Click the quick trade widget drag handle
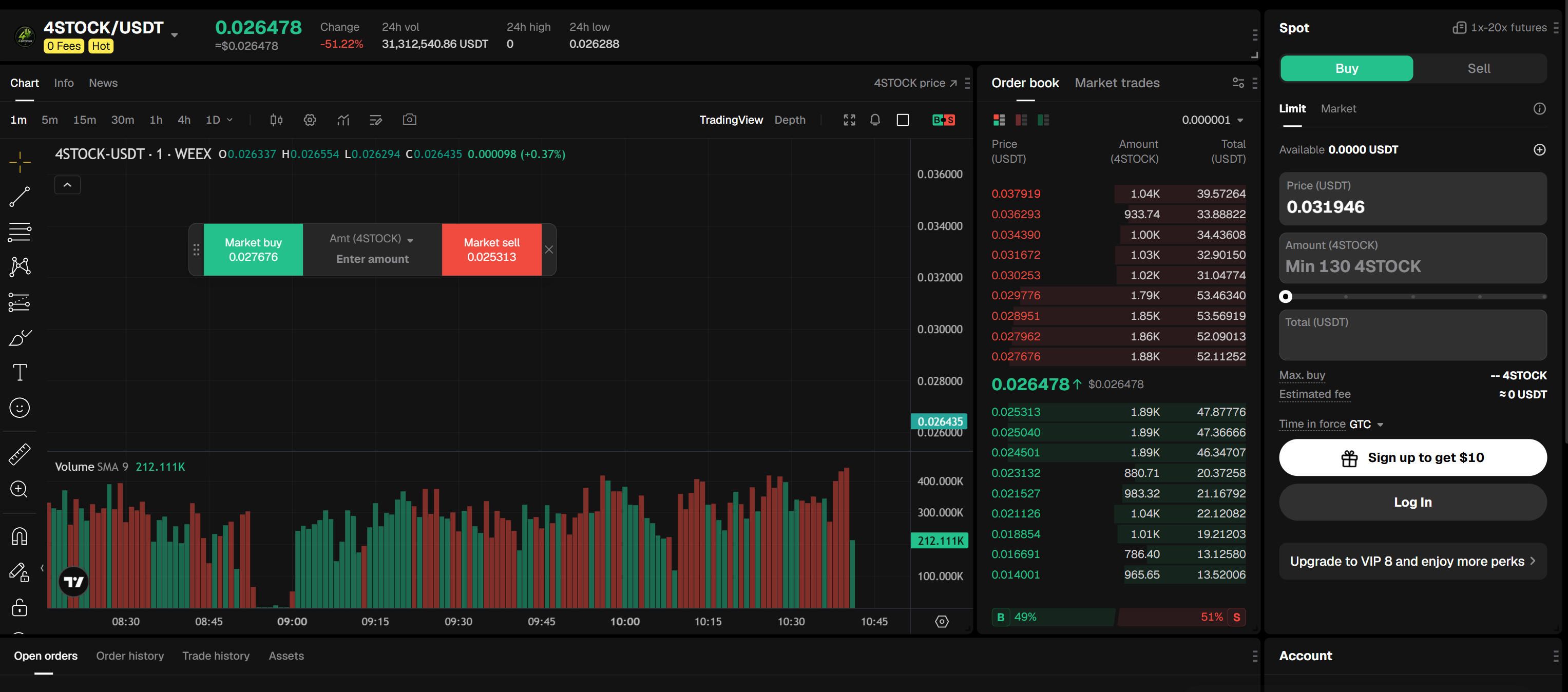The image size is (1568, 692). pyautogui.click(x=196, y=249)
